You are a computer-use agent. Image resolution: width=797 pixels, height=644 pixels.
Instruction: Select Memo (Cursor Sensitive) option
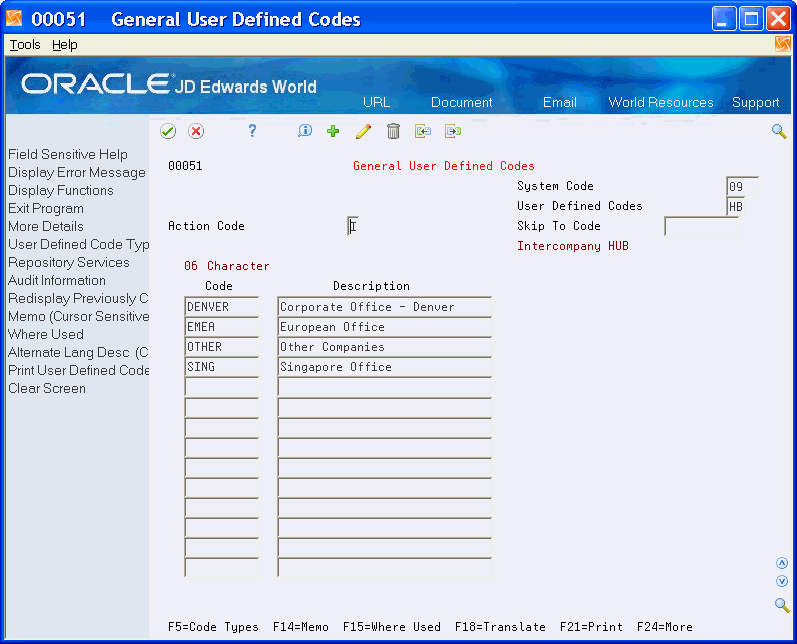(x=78, y=316)
